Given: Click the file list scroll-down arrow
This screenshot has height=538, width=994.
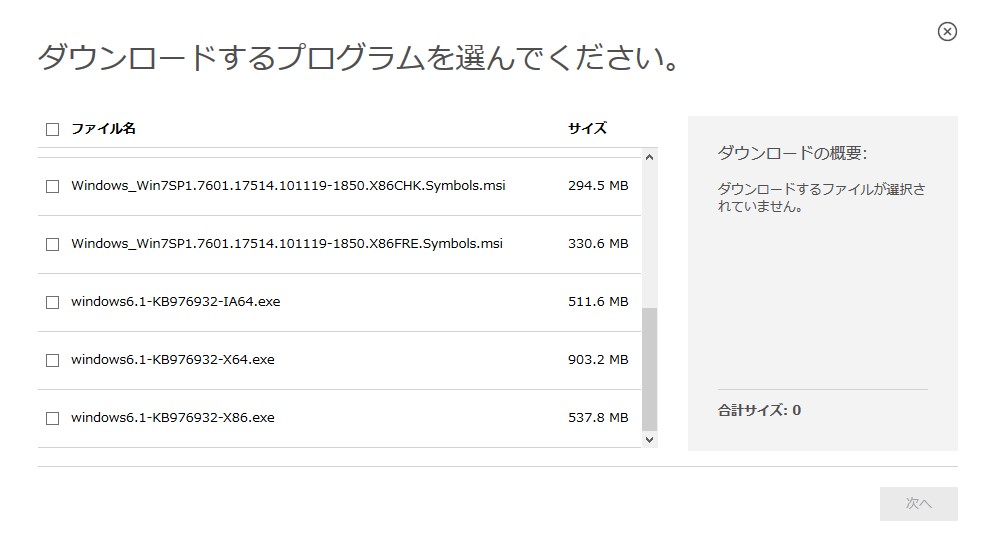Looking at the screenshot, I should point(650,438).
